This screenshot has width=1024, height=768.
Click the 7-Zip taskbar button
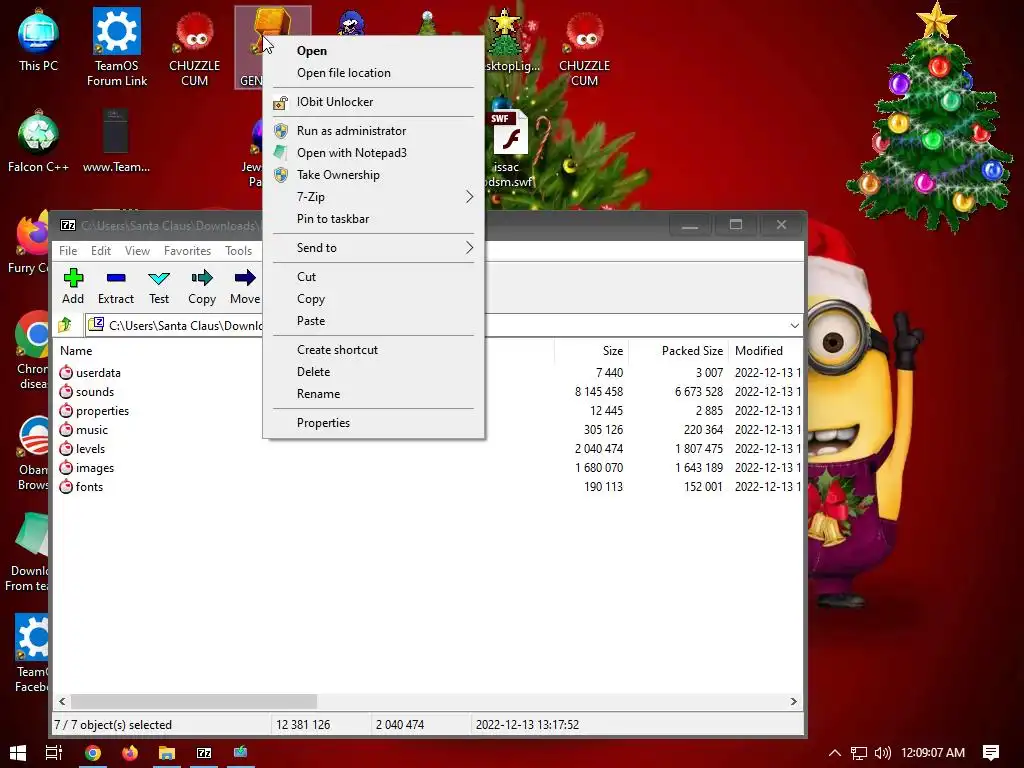coord(204,752)
